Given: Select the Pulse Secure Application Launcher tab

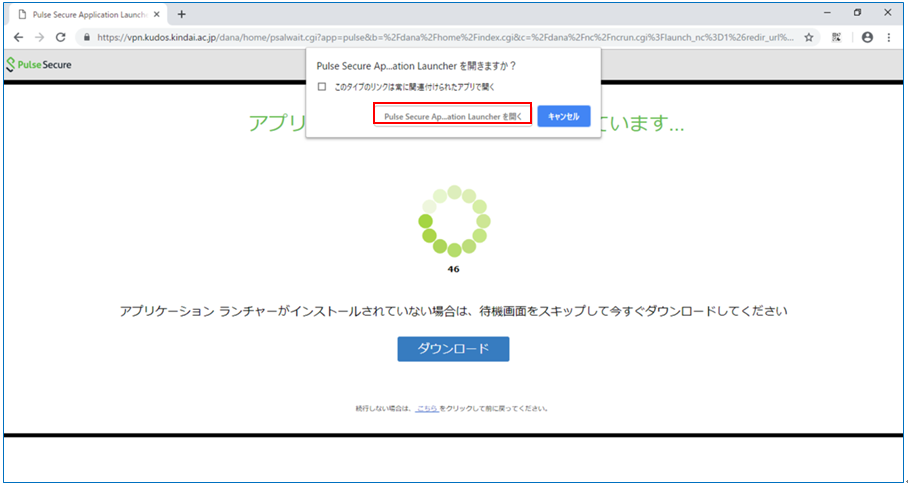Looking at the screenshot, I should pos(85,13).
